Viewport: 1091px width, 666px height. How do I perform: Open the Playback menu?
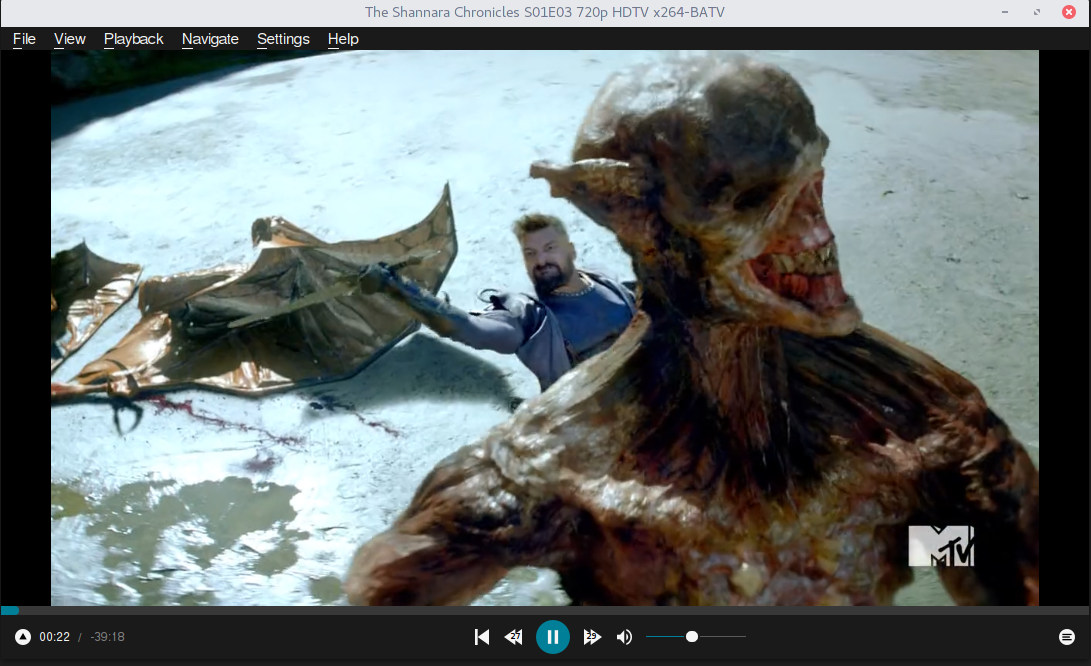(134, 39)
